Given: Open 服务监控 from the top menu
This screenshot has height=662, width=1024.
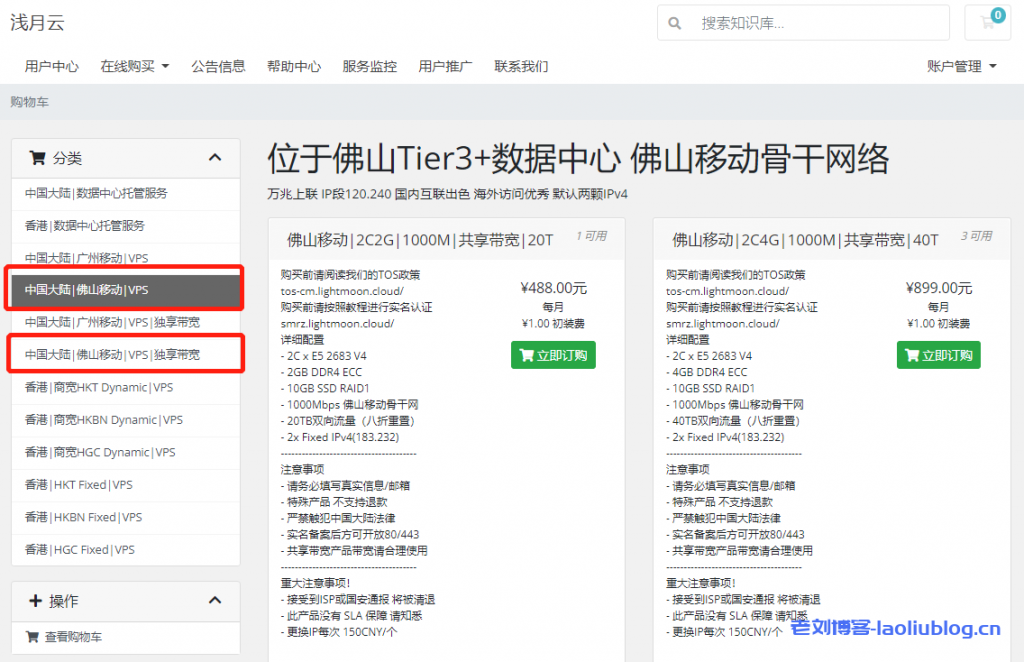Looking at the screenshot, I should click(369, 66).
